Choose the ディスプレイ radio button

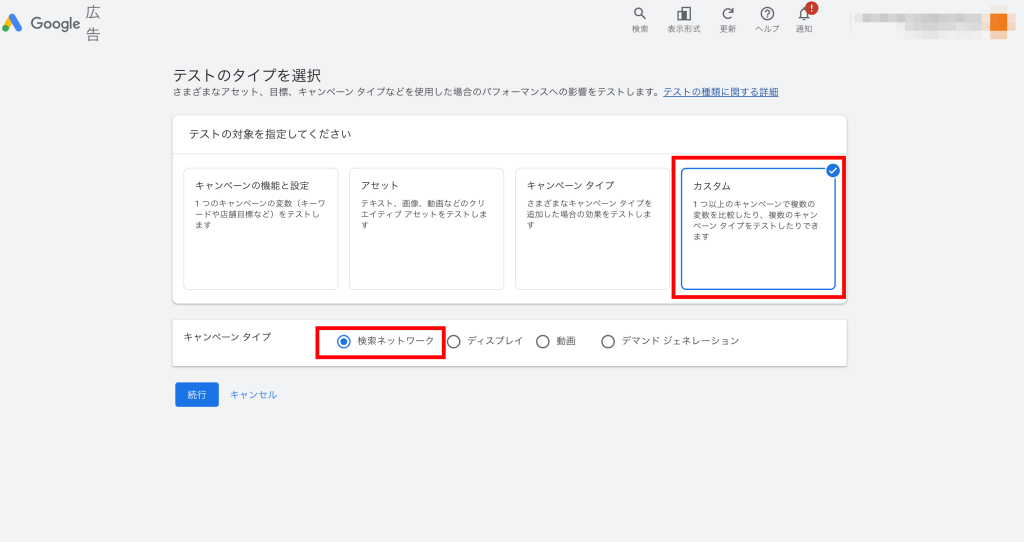coord(454,342)
